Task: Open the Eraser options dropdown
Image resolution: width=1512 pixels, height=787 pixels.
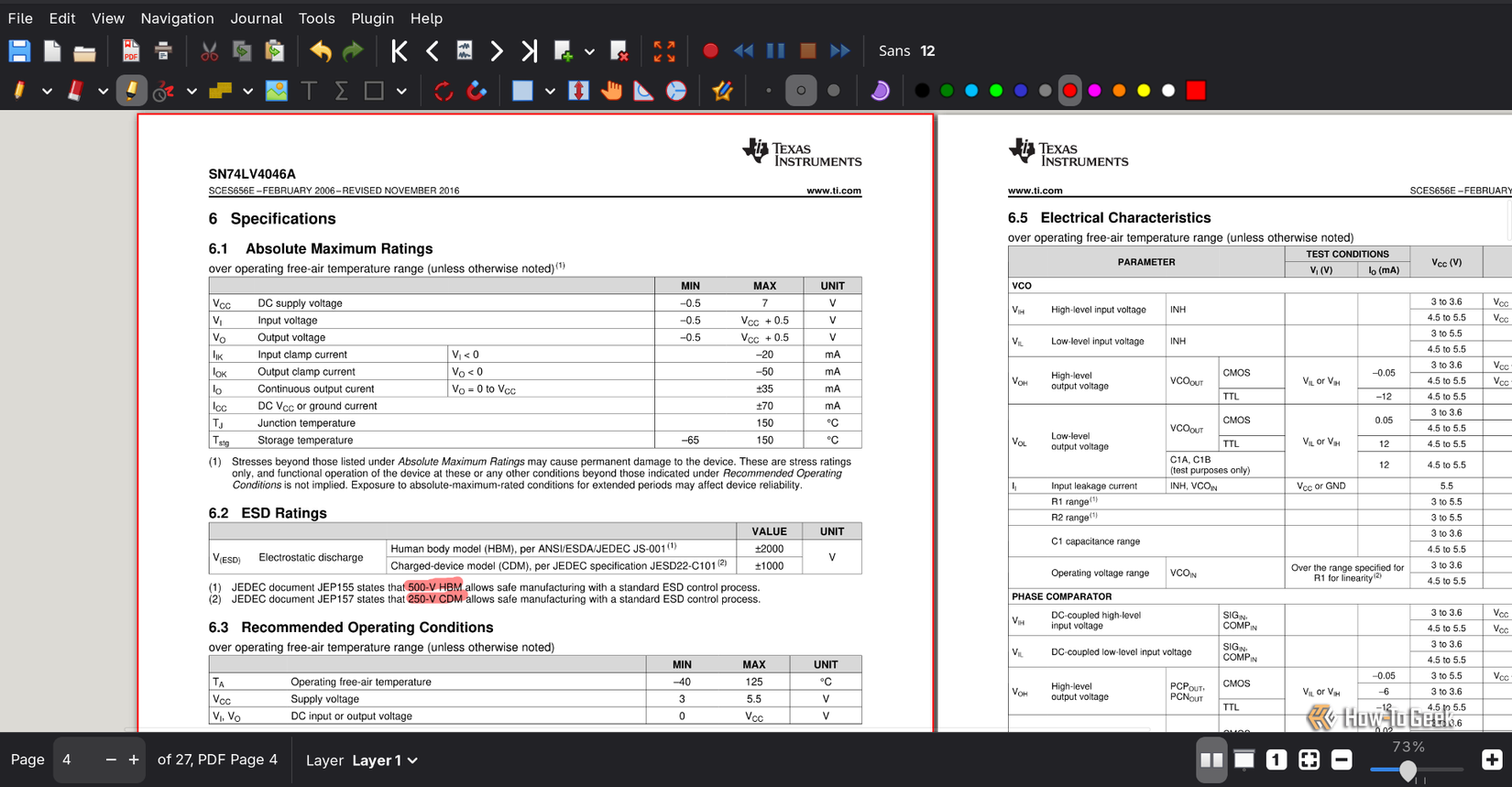Action: click(x=103, y=91)
